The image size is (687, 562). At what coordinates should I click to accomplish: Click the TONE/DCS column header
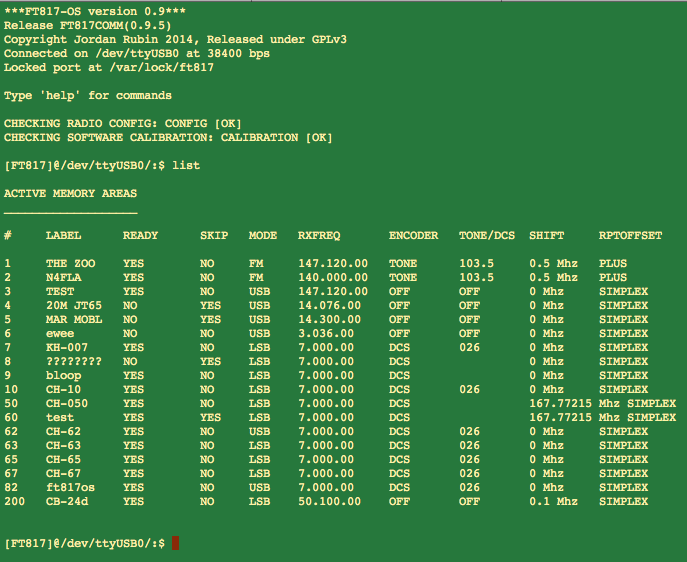tap(487, 236)
